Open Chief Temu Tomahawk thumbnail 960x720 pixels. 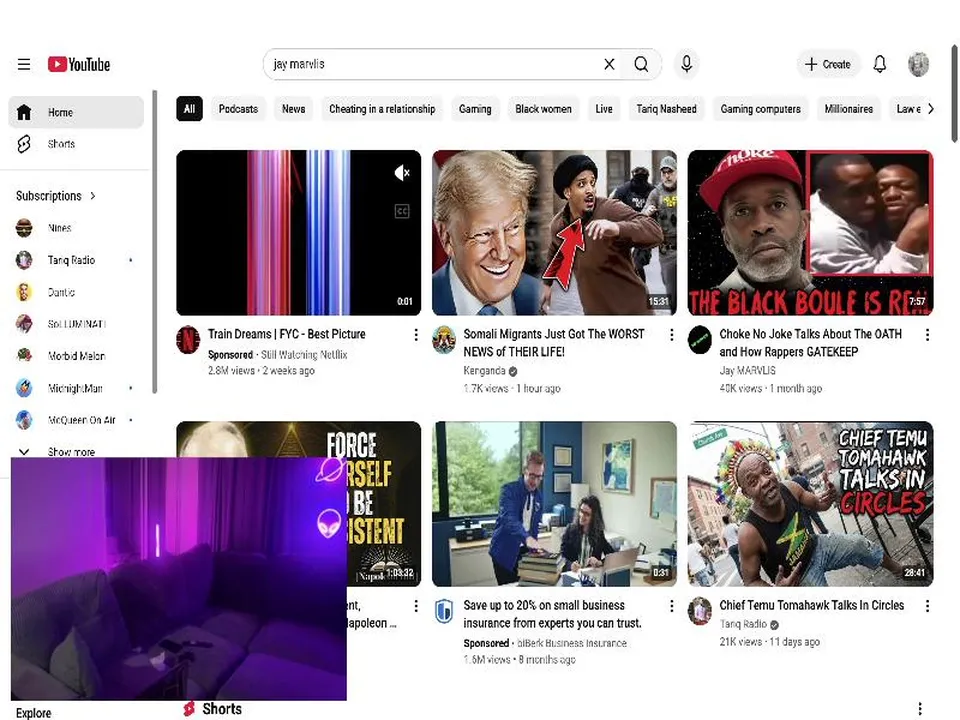811,504
